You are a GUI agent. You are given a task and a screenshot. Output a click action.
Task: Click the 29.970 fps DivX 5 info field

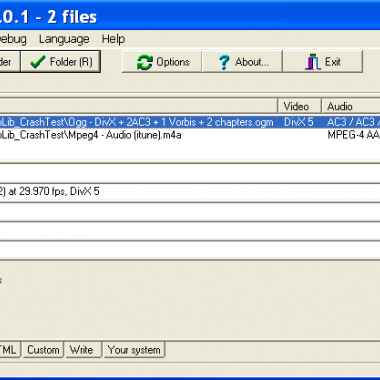pyautogui.click(x=190, y=192)
